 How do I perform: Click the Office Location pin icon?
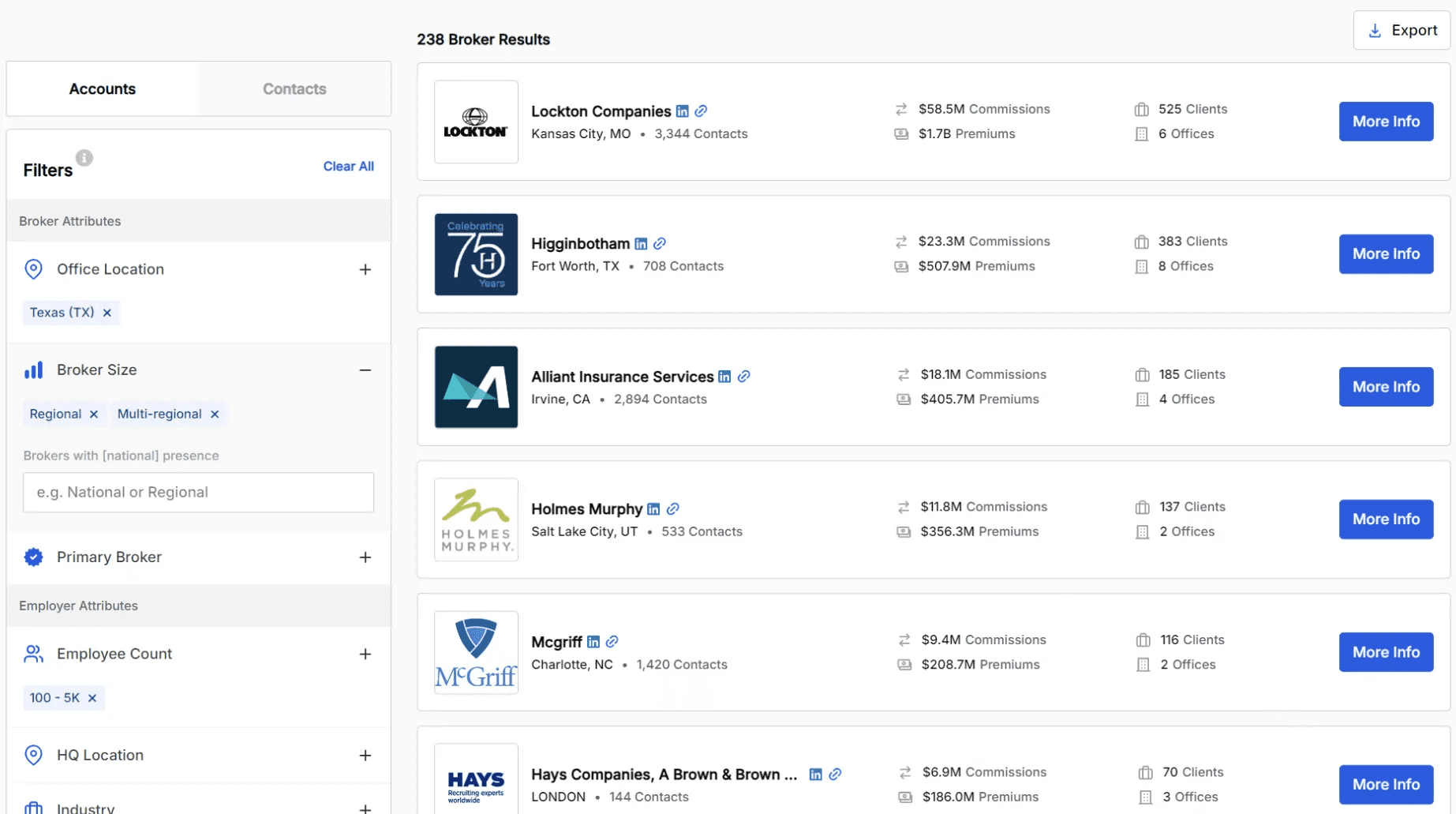point(33,269)
